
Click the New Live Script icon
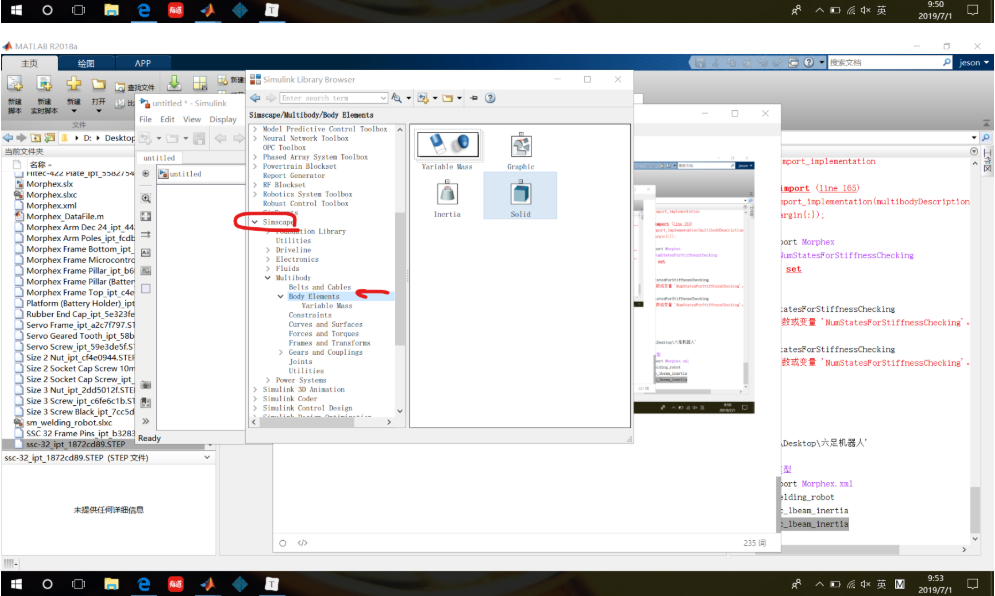[x=44, y=83]
